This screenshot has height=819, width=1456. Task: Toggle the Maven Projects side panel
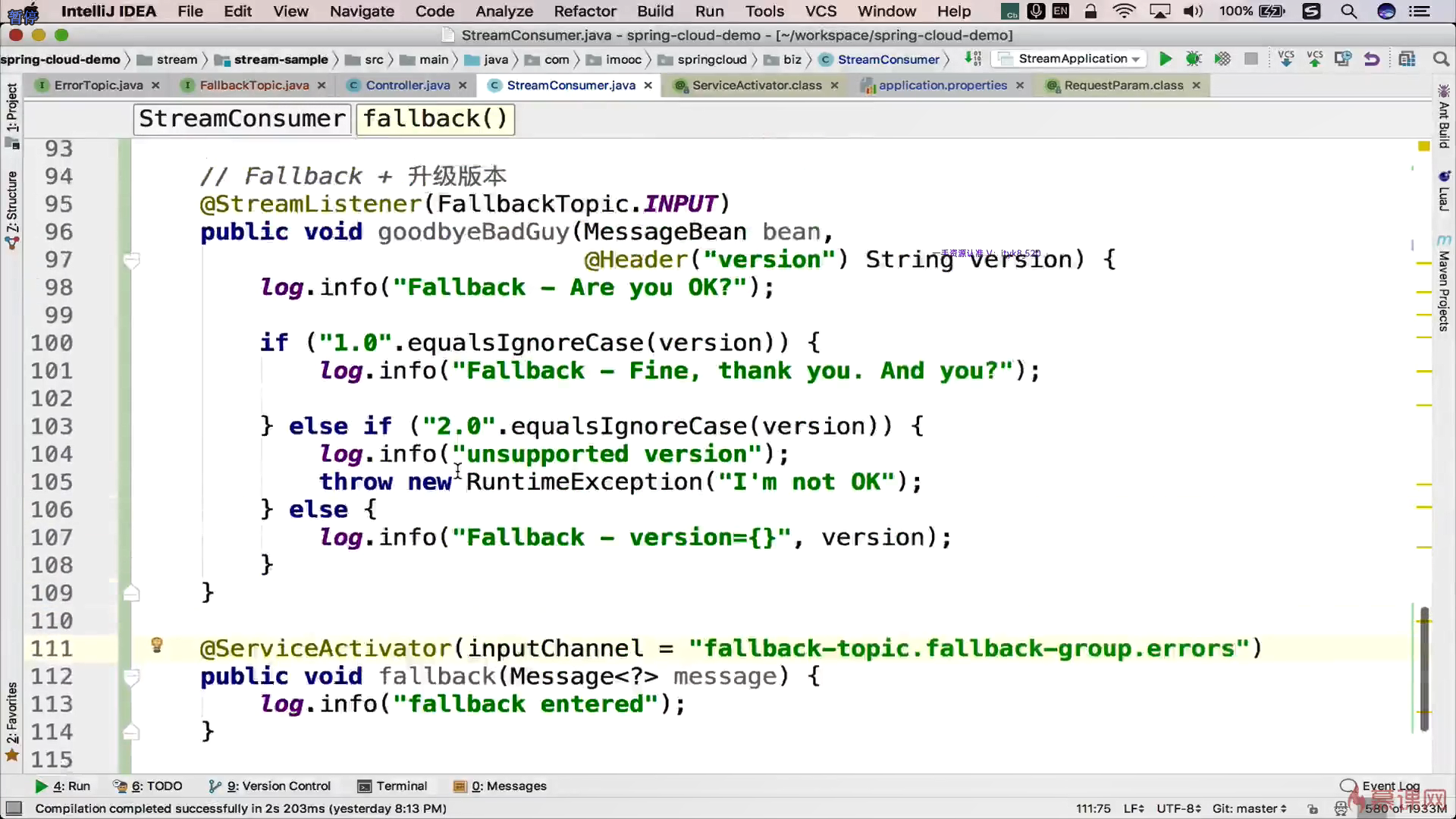point(1443,290)
